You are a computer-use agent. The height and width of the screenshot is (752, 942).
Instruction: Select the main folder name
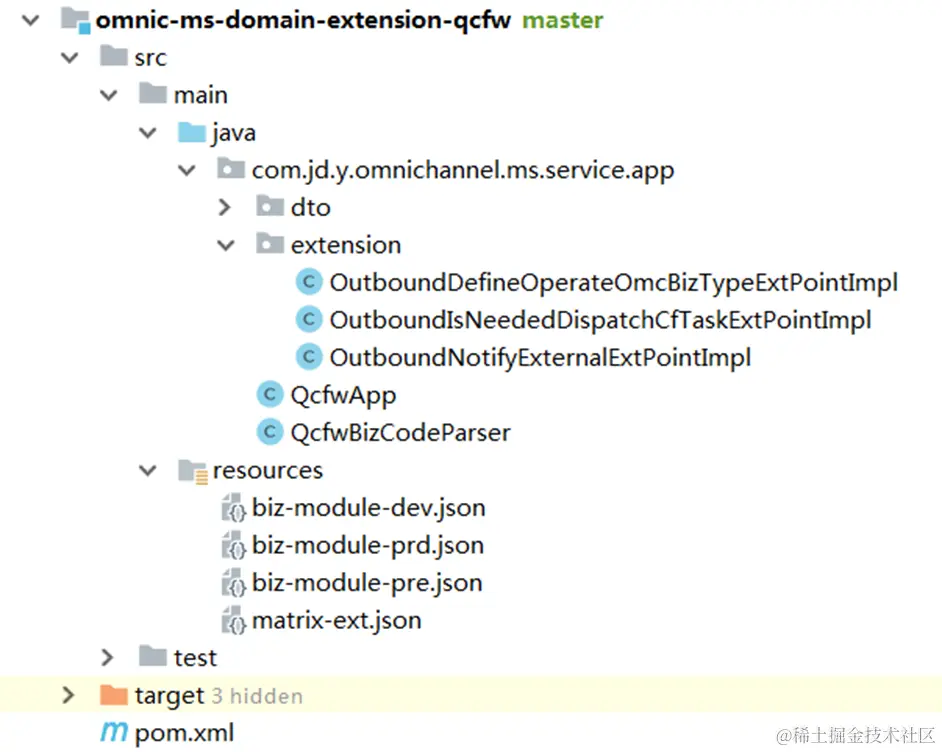(x=201, y=95)
